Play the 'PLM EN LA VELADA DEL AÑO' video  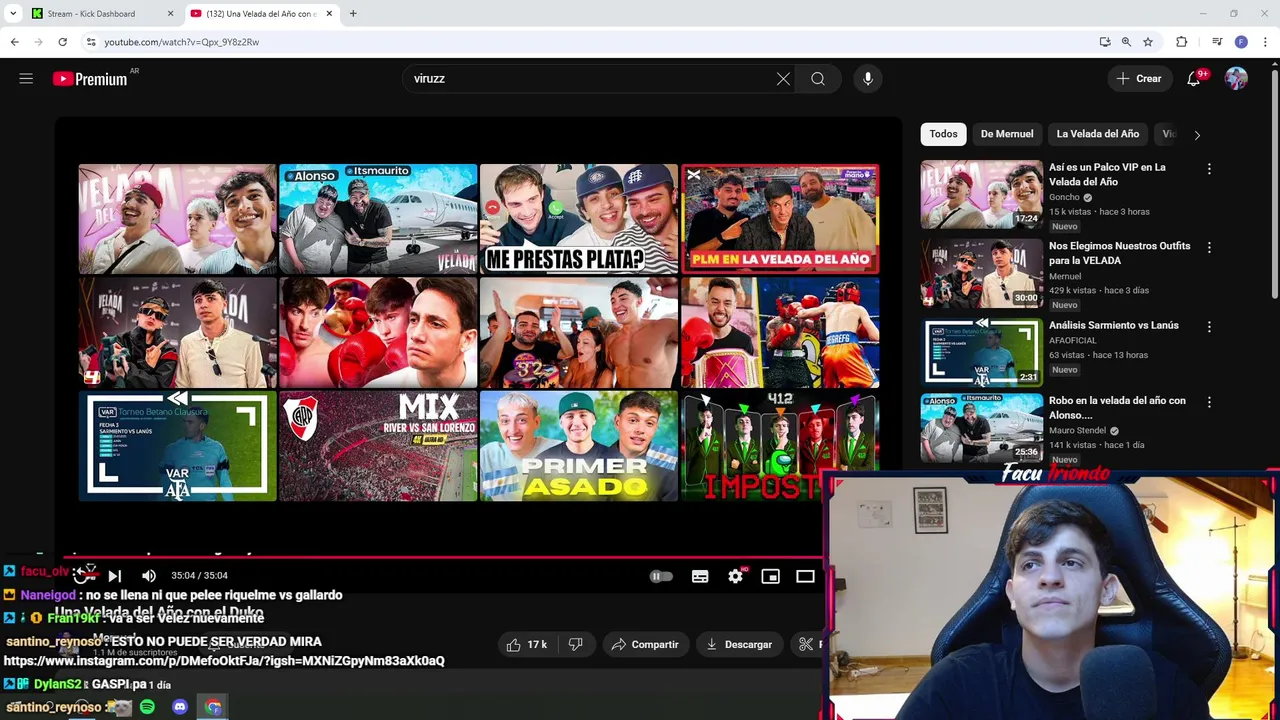(x=780, y=219)
